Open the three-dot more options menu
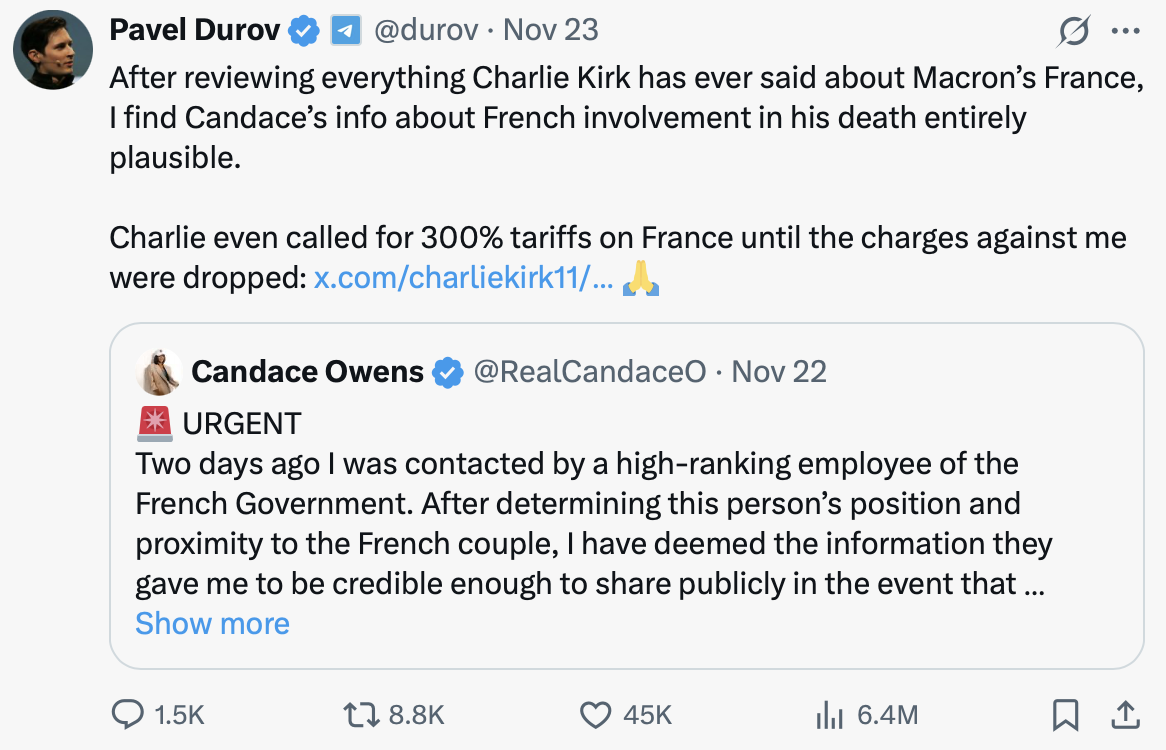This screenshot has width=1166, height=750. [1125, 31]
